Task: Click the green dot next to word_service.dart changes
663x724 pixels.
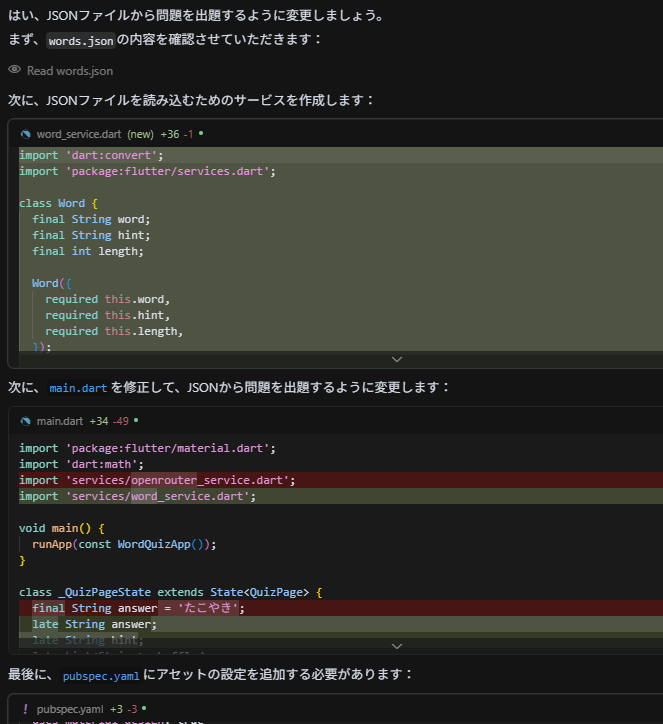Action: (201, 133)
